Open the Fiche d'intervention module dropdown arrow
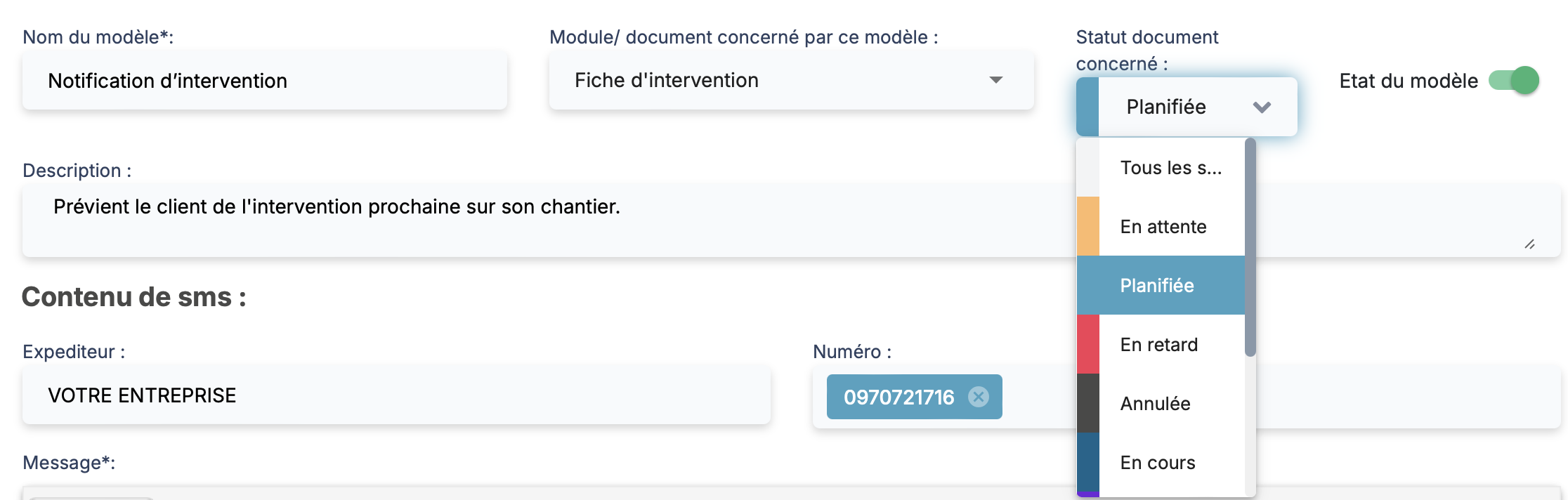The width and height of the screenshot is (1568, 500). 995,80
